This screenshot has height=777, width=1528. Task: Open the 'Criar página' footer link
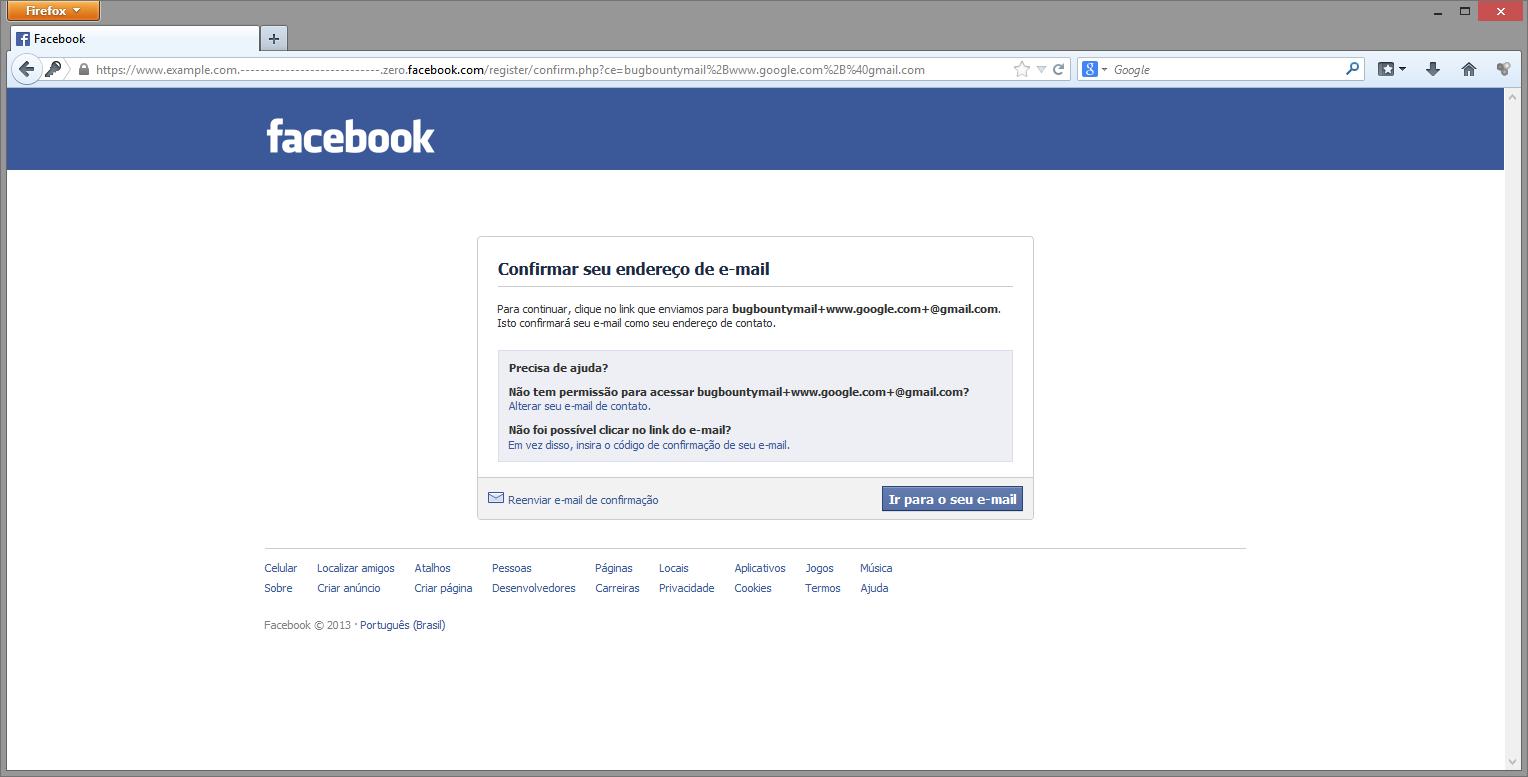coord(443,588)
